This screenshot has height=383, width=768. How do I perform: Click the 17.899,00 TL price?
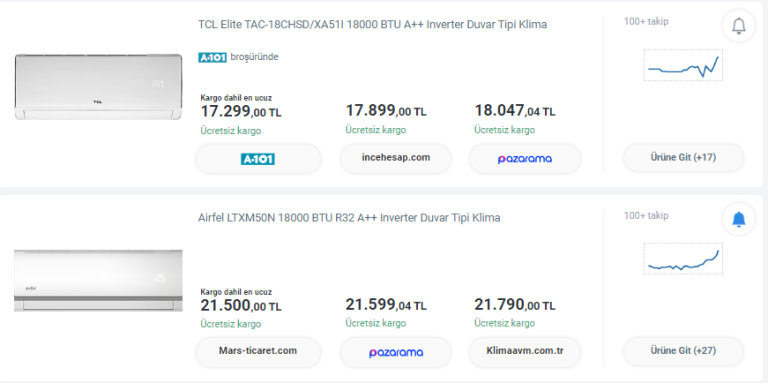[385, 111]
